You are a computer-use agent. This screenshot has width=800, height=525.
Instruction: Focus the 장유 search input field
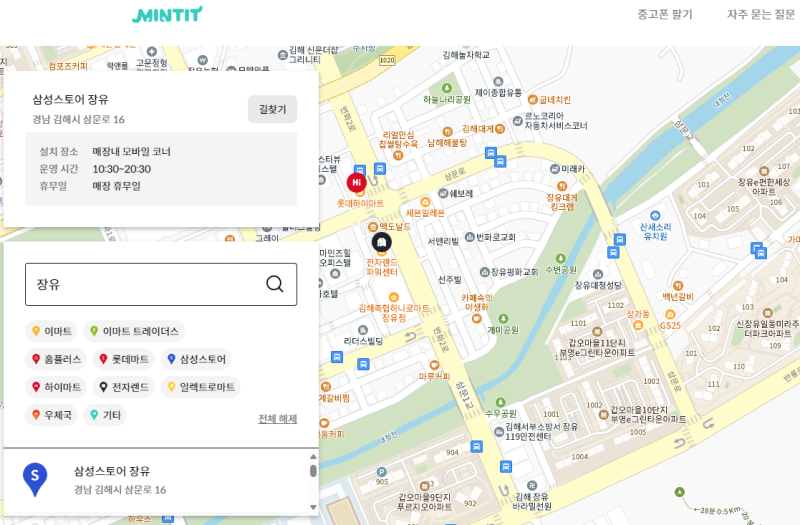tap(161, 284)
